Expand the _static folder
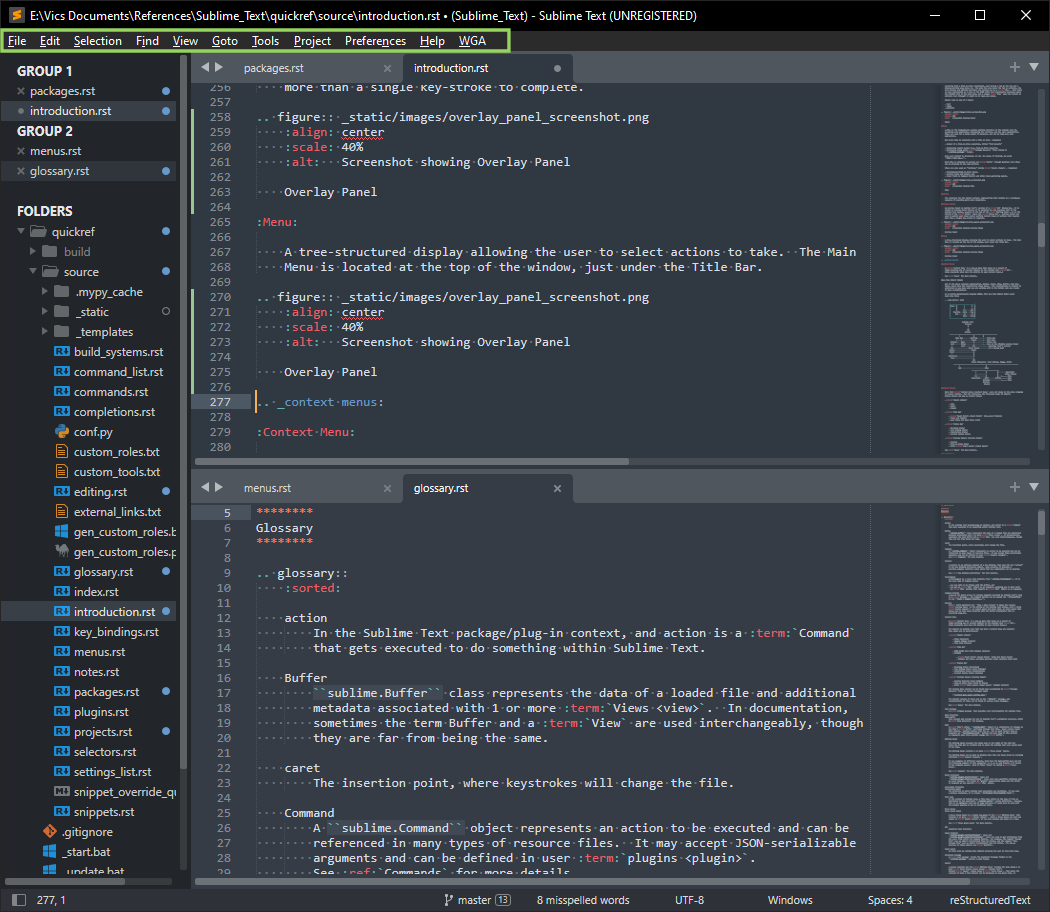The height and width of the screenshot is (912, 1050). [x=46, y=312]
